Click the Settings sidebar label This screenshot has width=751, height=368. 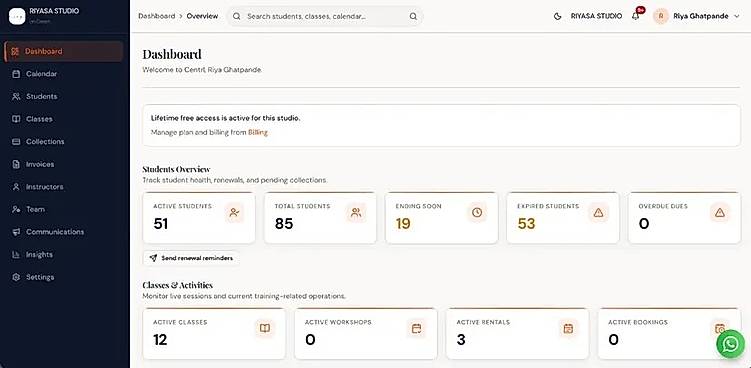[40, 277]
